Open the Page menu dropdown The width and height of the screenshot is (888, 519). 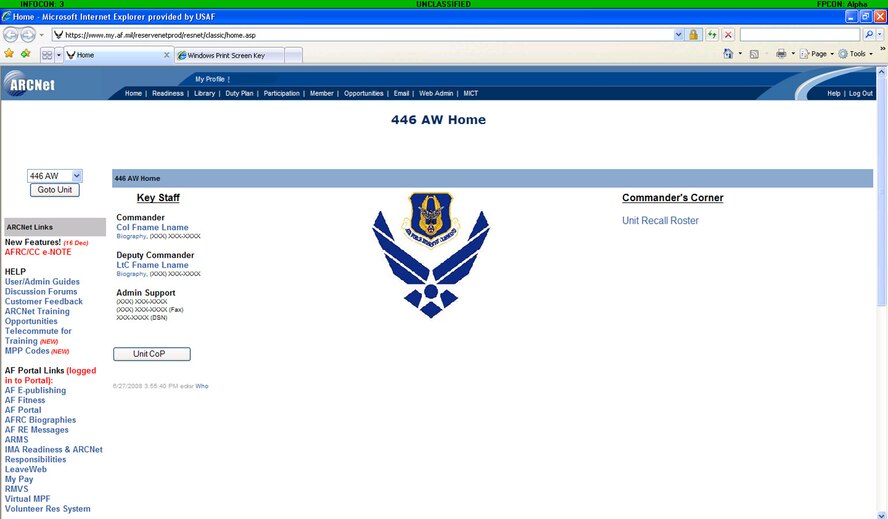(x=816, y=54)
